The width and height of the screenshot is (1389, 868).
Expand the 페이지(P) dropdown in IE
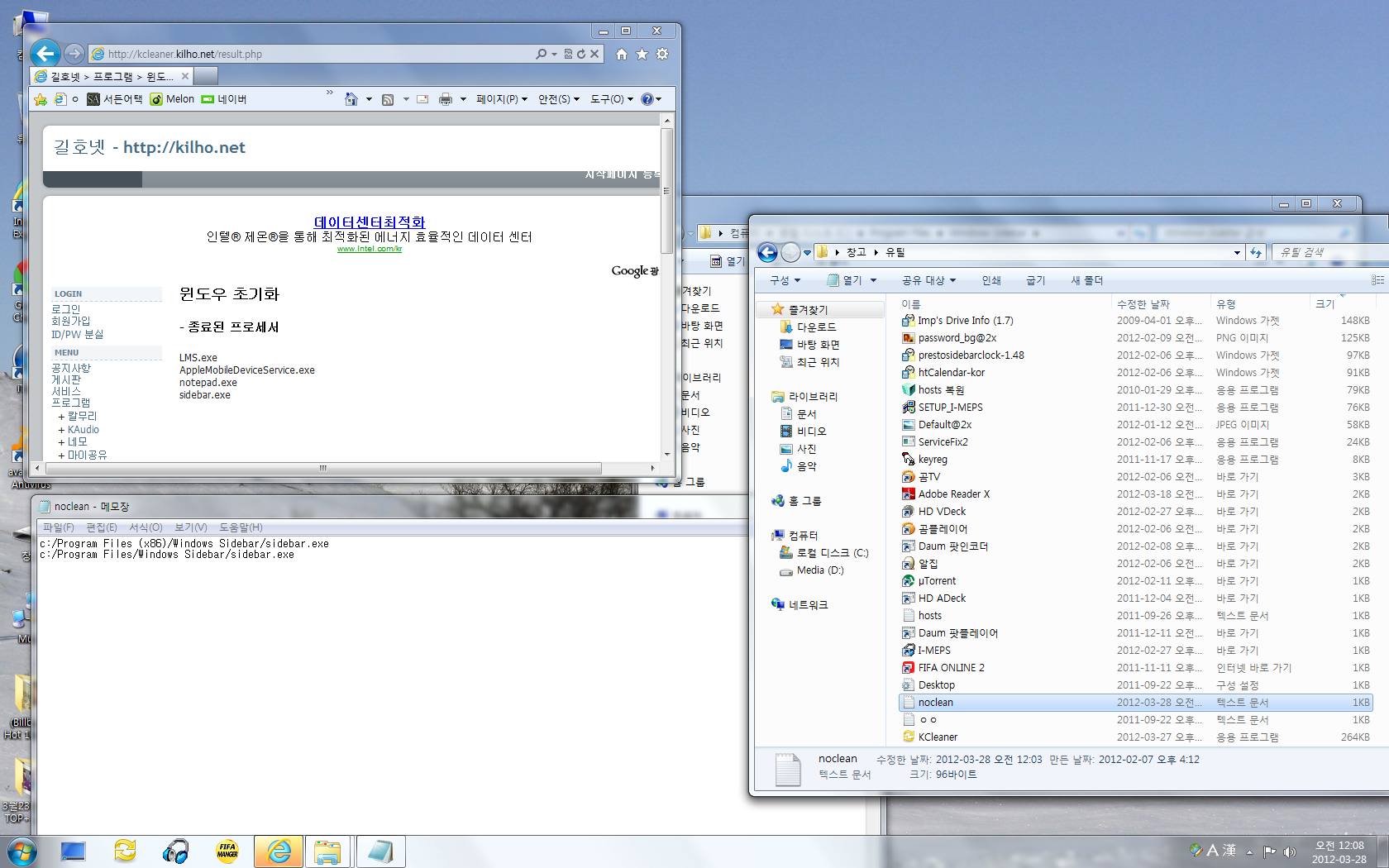pos(501,99)
